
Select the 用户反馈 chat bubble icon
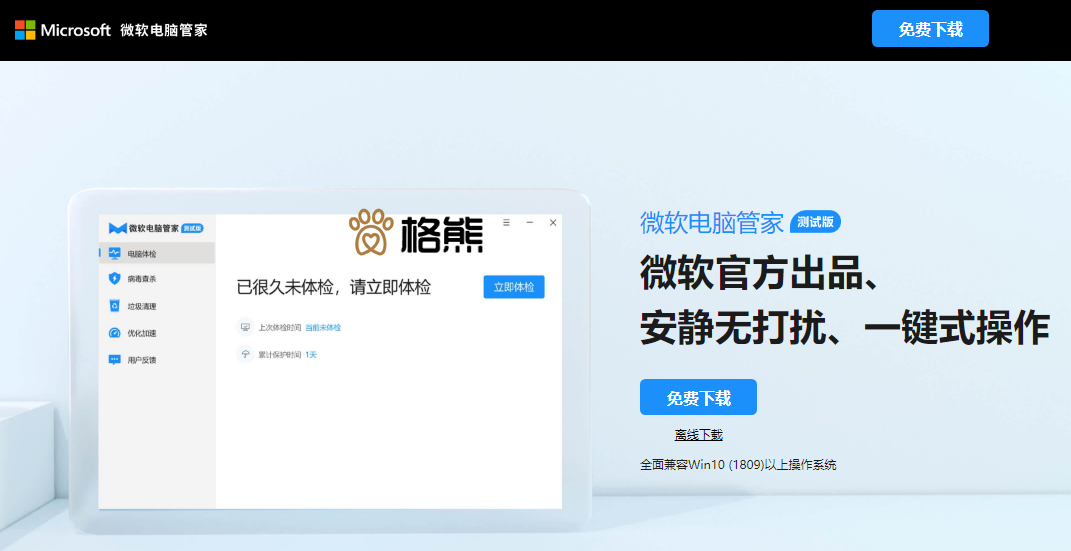coord(114,360)
